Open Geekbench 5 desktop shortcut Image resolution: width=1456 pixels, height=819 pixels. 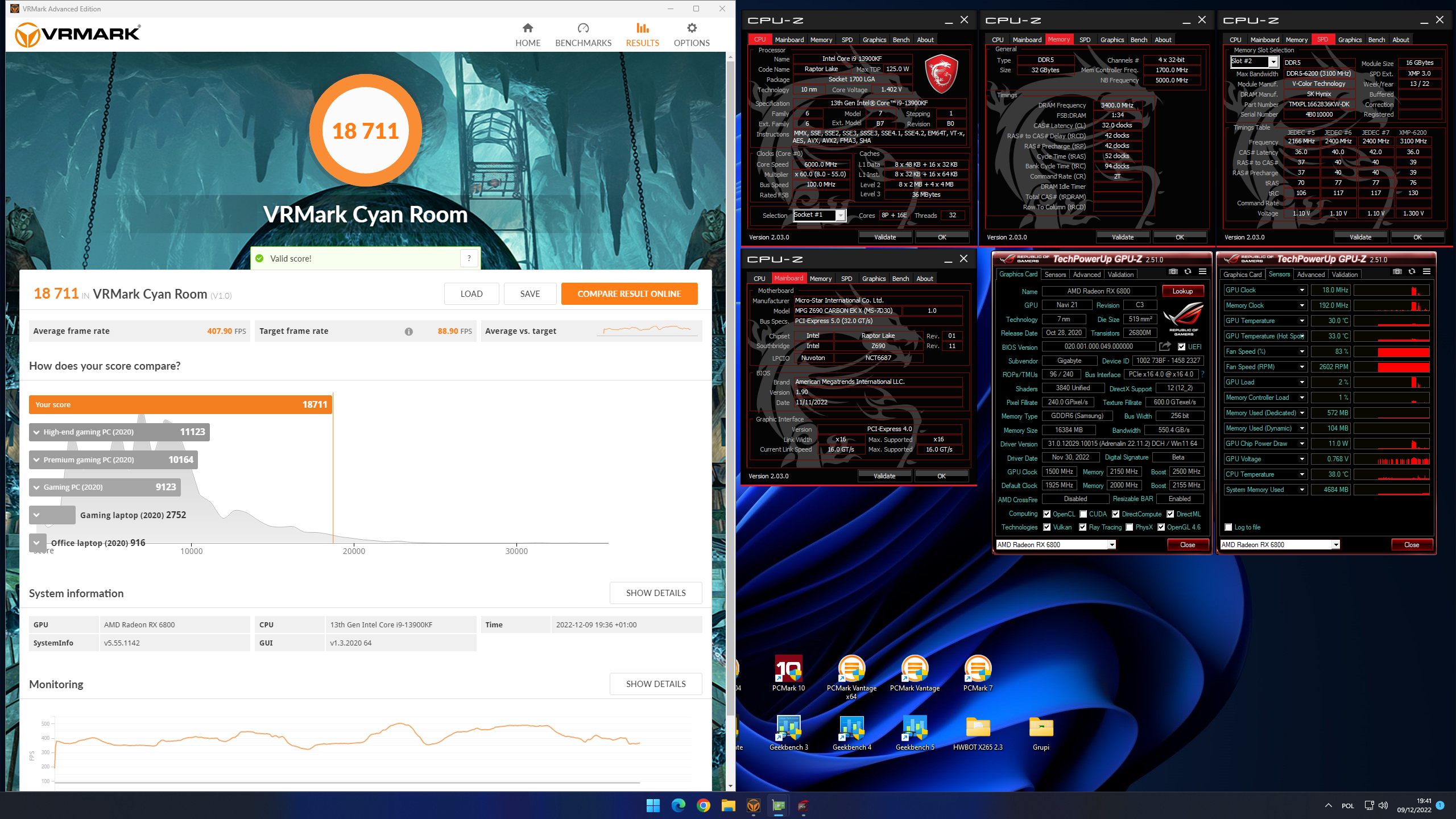point(915,734)
